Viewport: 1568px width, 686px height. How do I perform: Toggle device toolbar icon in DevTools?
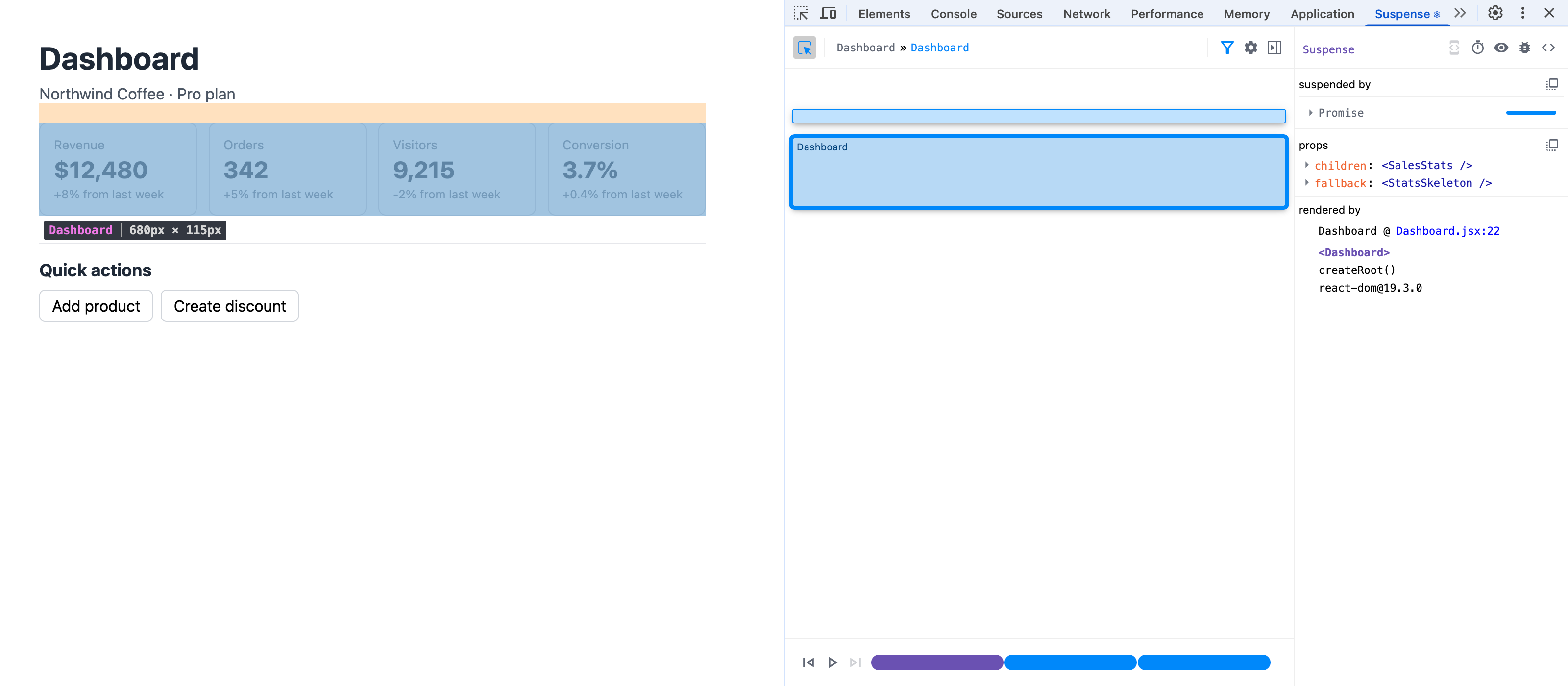click(x=828, y=13)
